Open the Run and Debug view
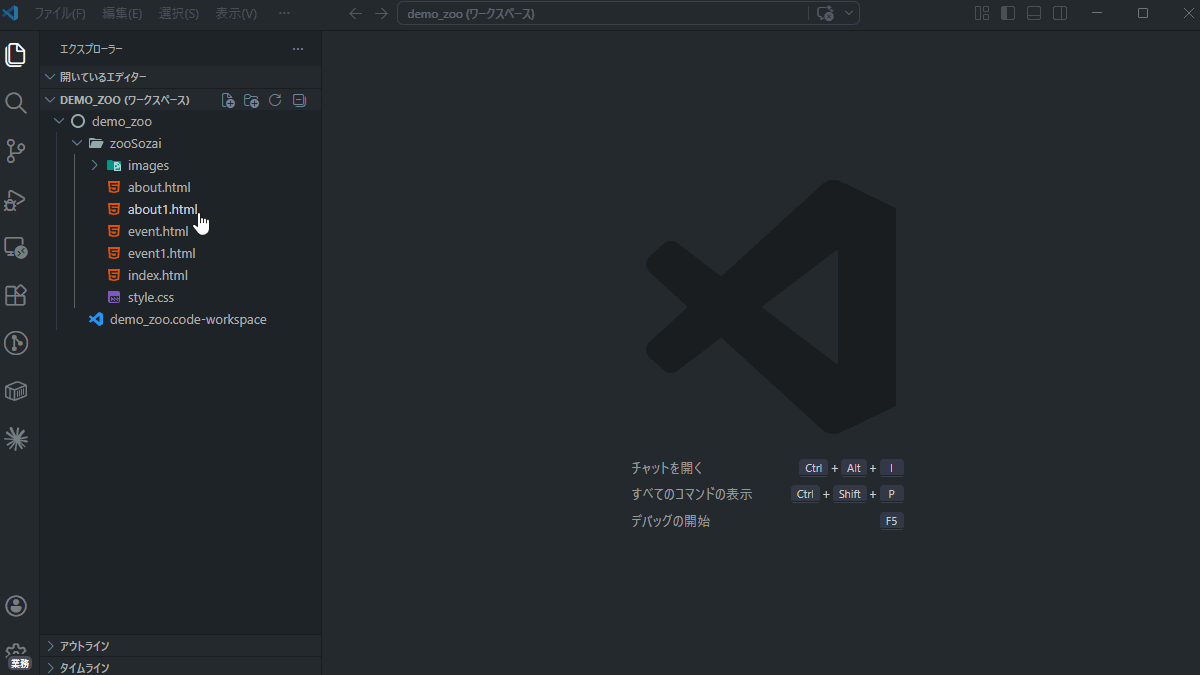This screenshot has height=675, width=1200. [x=16, y=199]
